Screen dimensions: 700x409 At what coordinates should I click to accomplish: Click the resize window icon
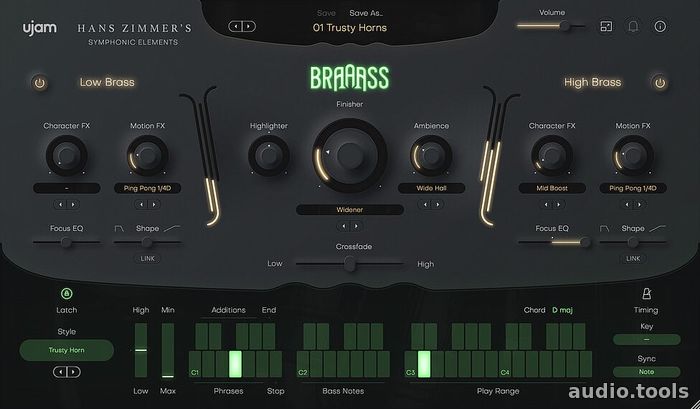point(606,26)
